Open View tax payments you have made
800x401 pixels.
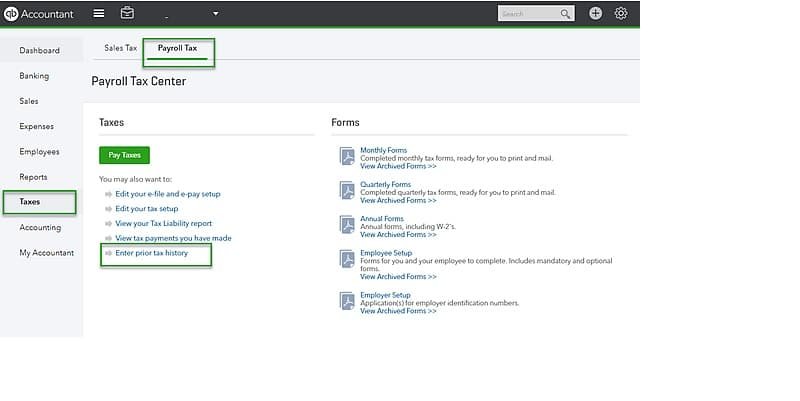pyautogui.click(x=173, y=238)
